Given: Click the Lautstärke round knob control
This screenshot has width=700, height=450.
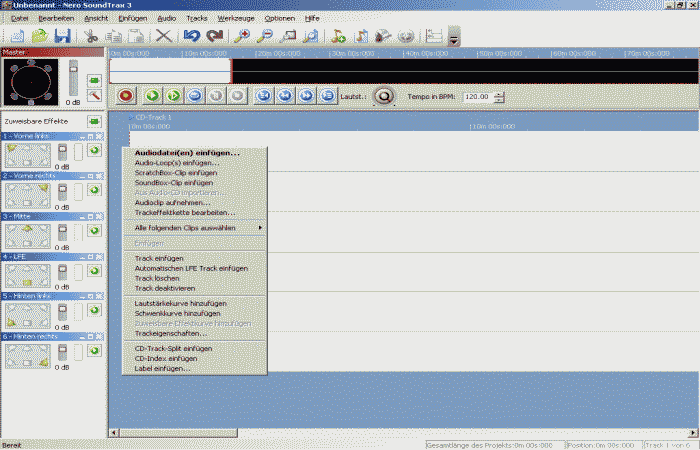Looking at the screenshot, I should point(384,97).
